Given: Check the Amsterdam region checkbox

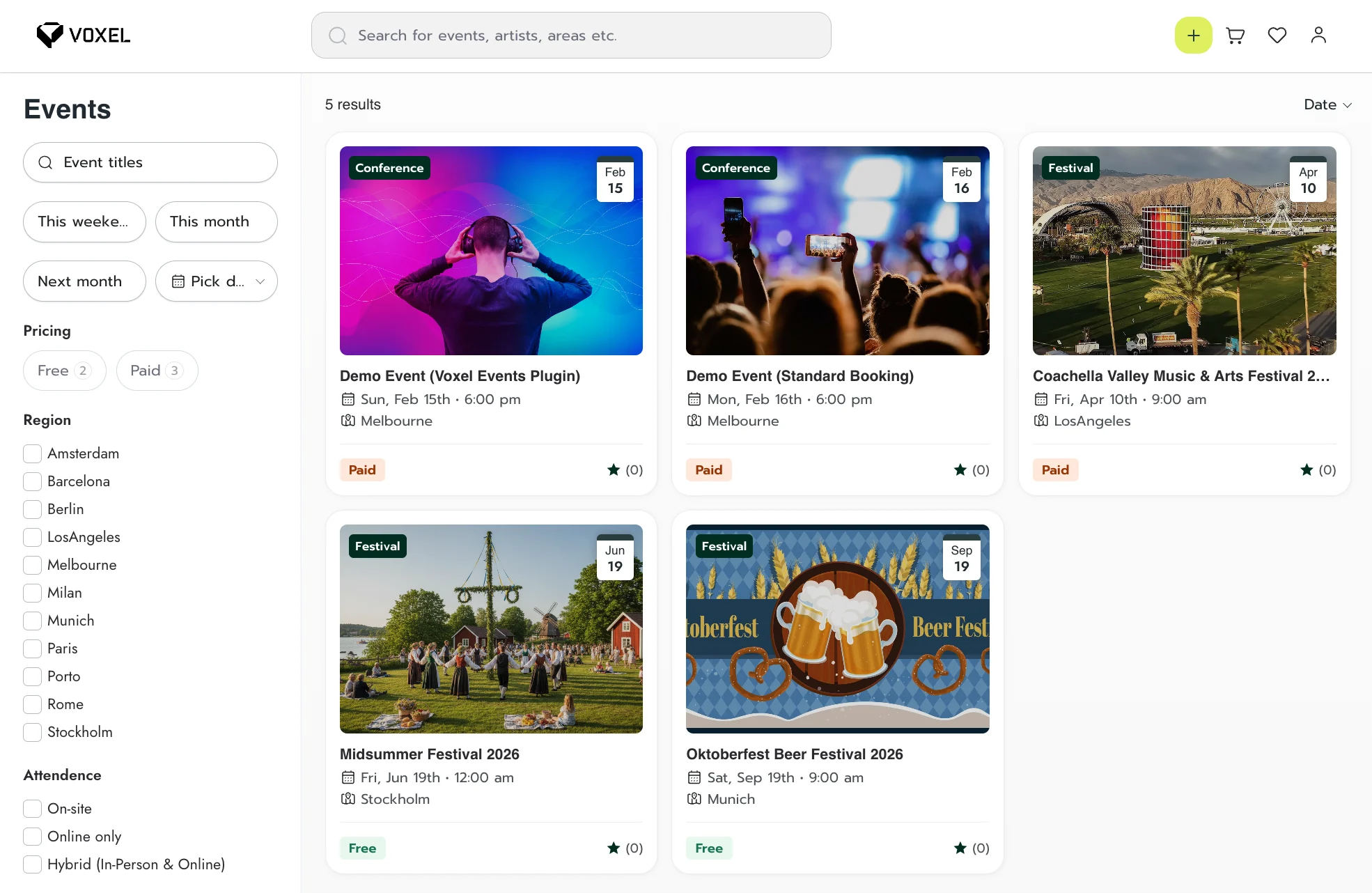Looking at the screenshot, I should [33, 454].
